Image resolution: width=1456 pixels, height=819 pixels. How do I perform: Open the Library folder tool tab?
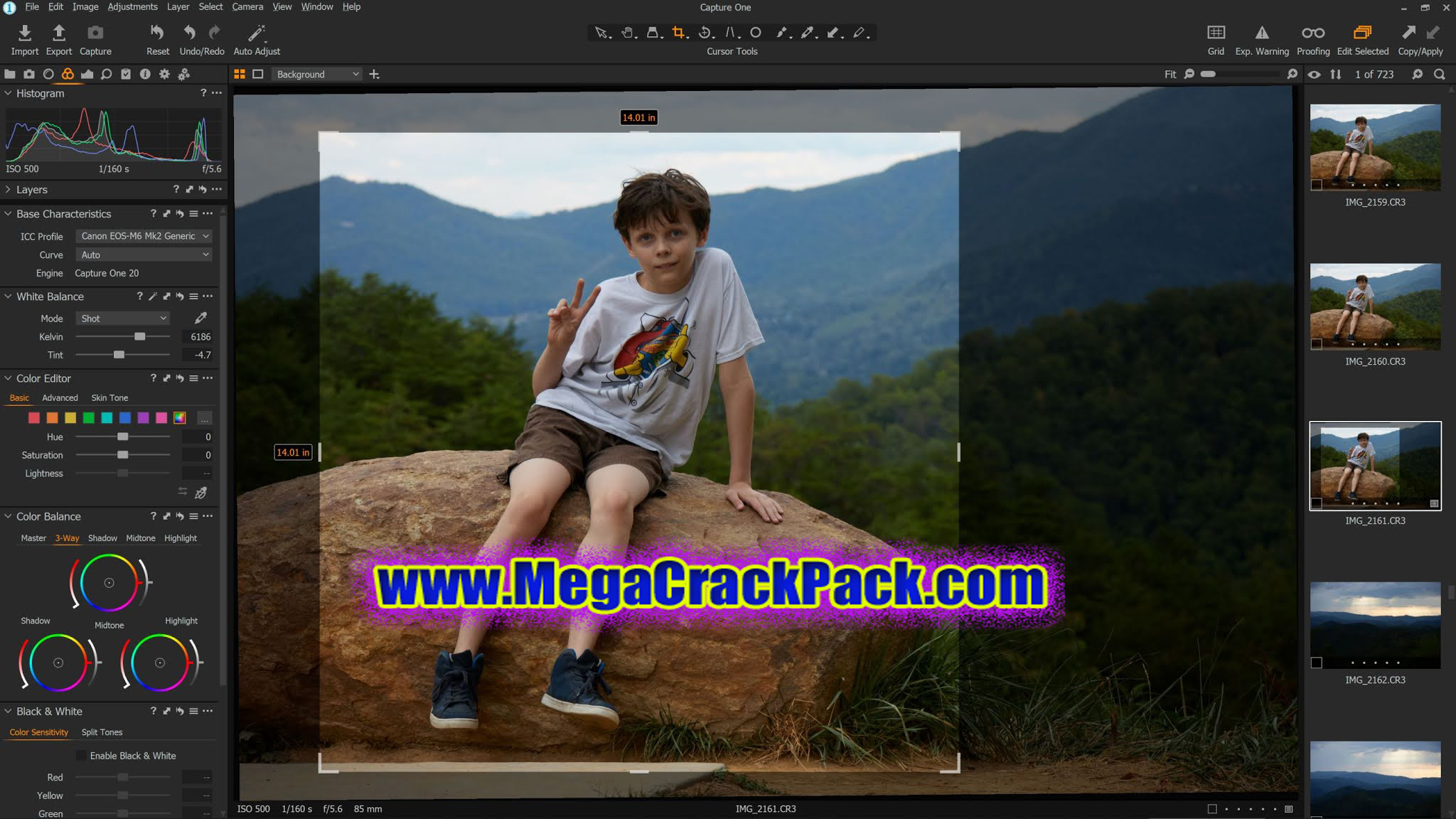10,74
